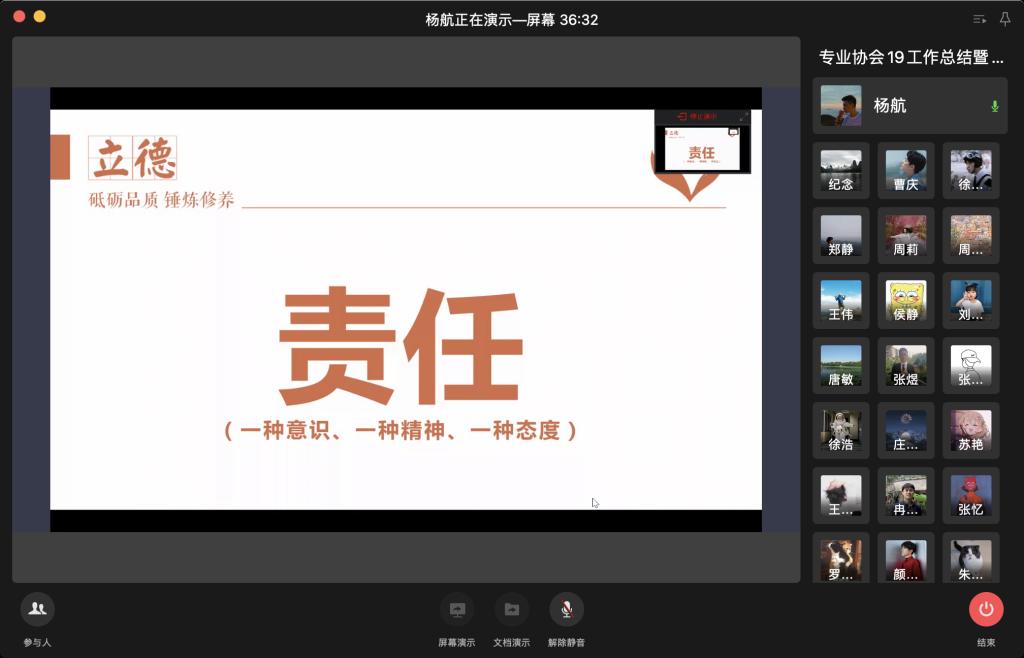Select participant 曹庆's thumbnail
The height and width of the screenshot is (658, 1024).
click(905, 171)
